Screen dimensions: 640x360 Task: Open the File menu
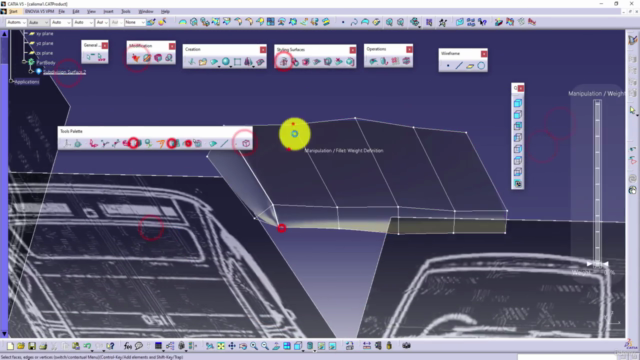[62, 11]
